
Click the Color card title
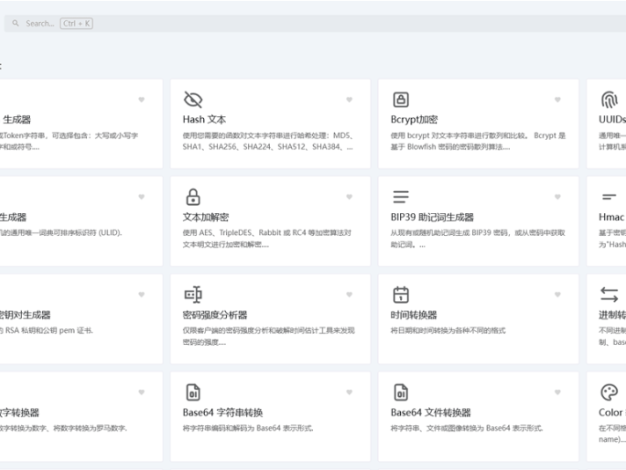coord(611,412)
